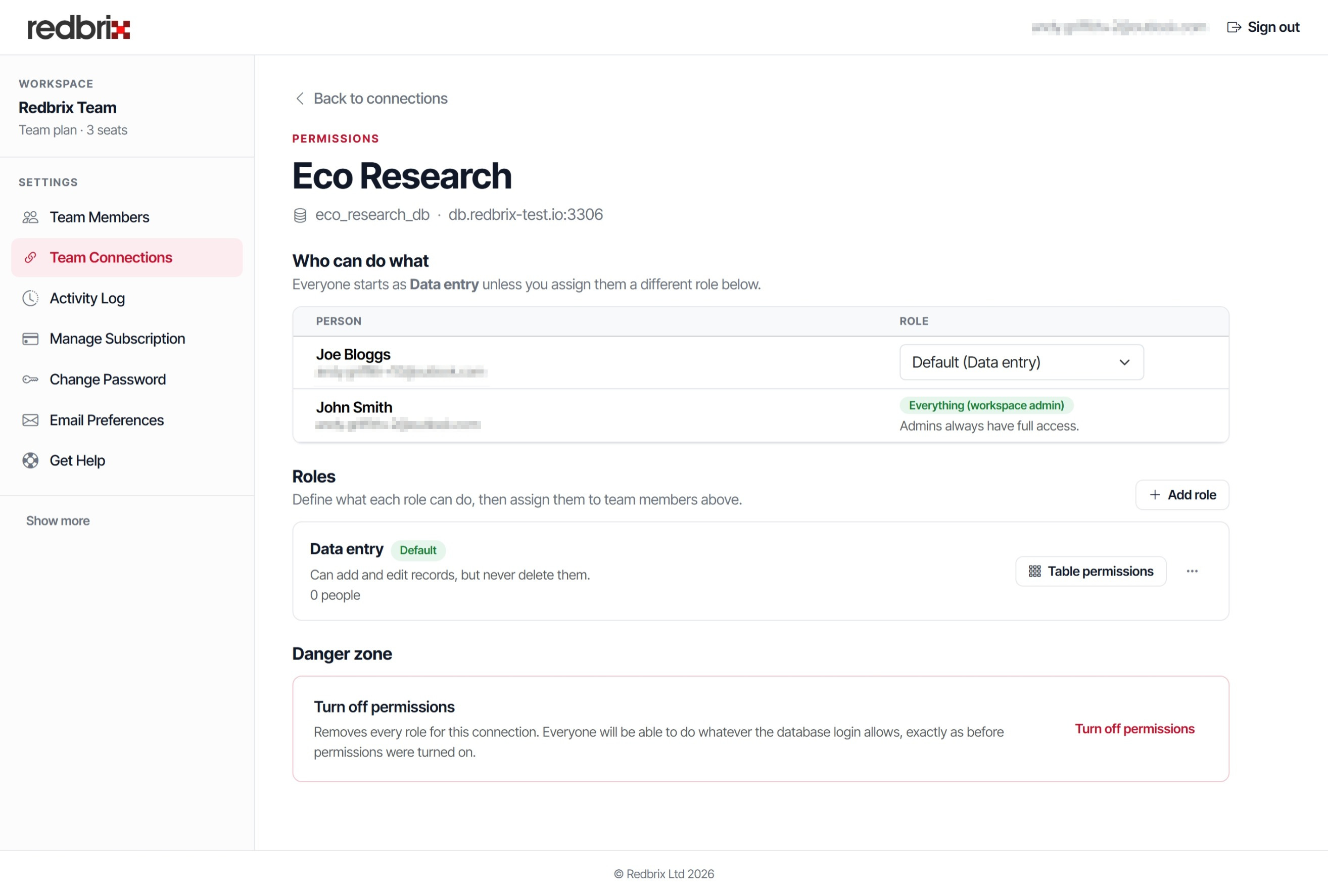The height and width of the screenshot is (896, 1328).
Task: Open Get Help
Action: point(127,460)
